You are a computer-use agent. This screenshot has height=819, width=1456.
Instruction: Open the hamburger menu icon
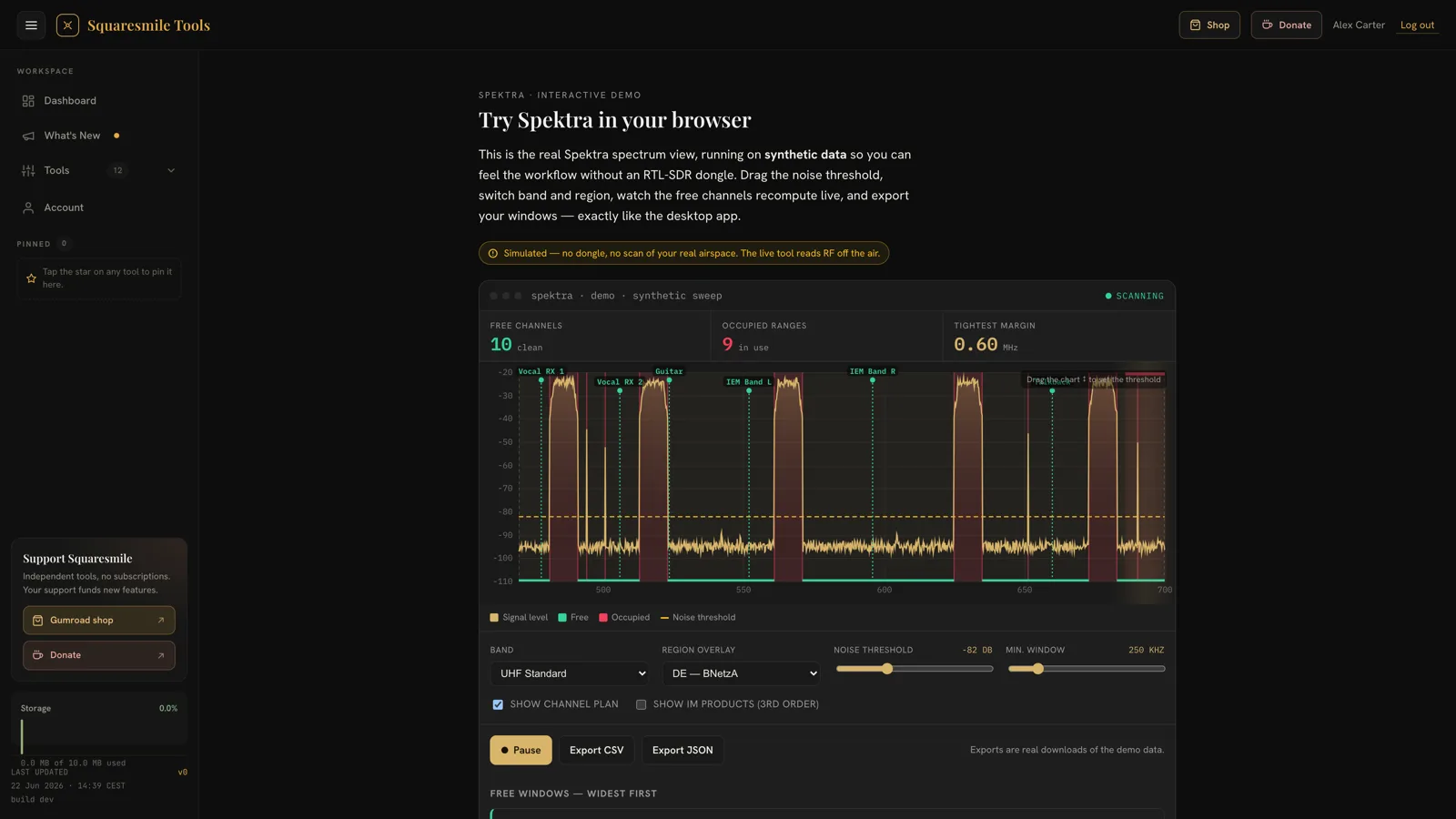click(x=31, y=25)
